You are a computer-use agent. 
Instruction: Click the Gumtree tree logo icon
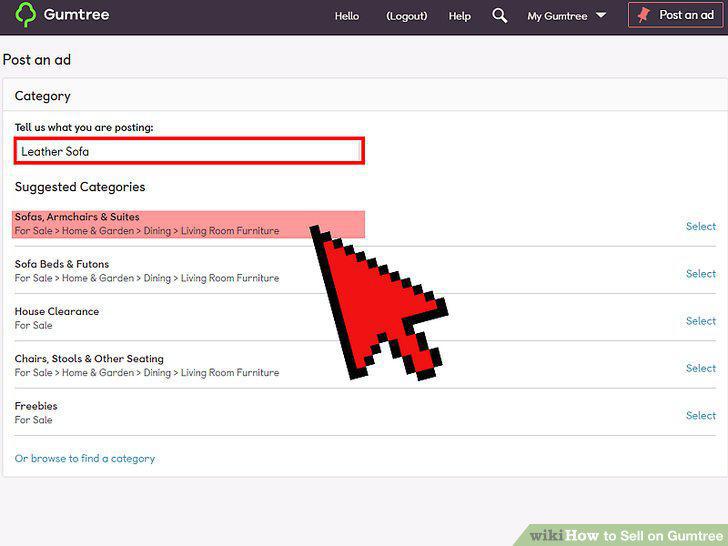[26, 14]
